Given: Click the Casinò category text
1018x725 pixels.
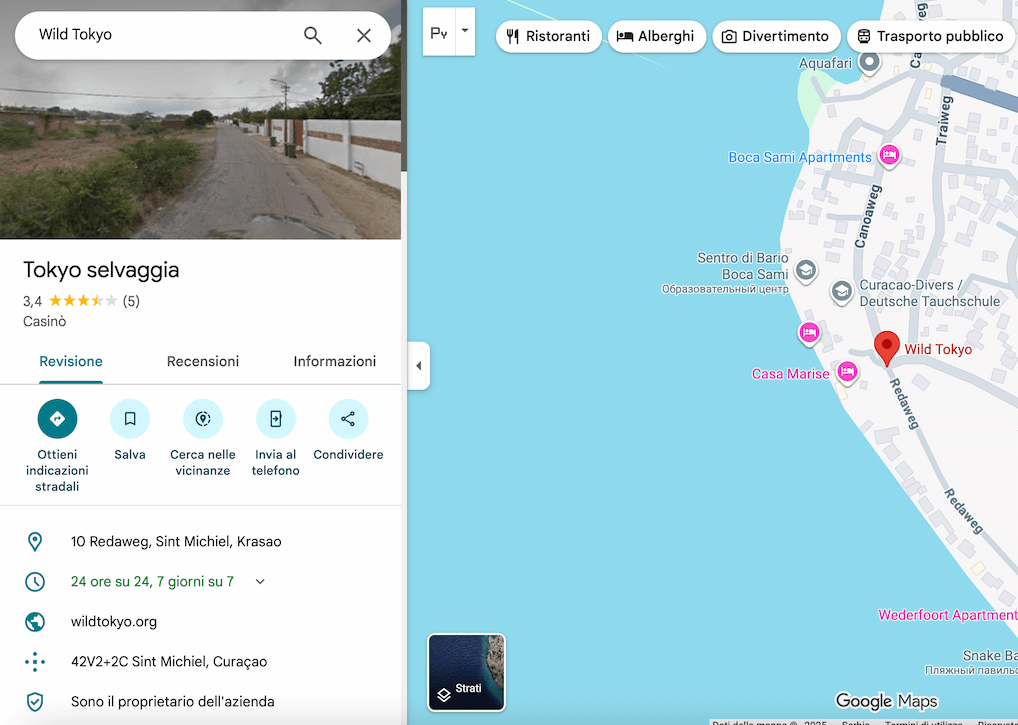Looking at the screenshot, I should coord(44,322).
